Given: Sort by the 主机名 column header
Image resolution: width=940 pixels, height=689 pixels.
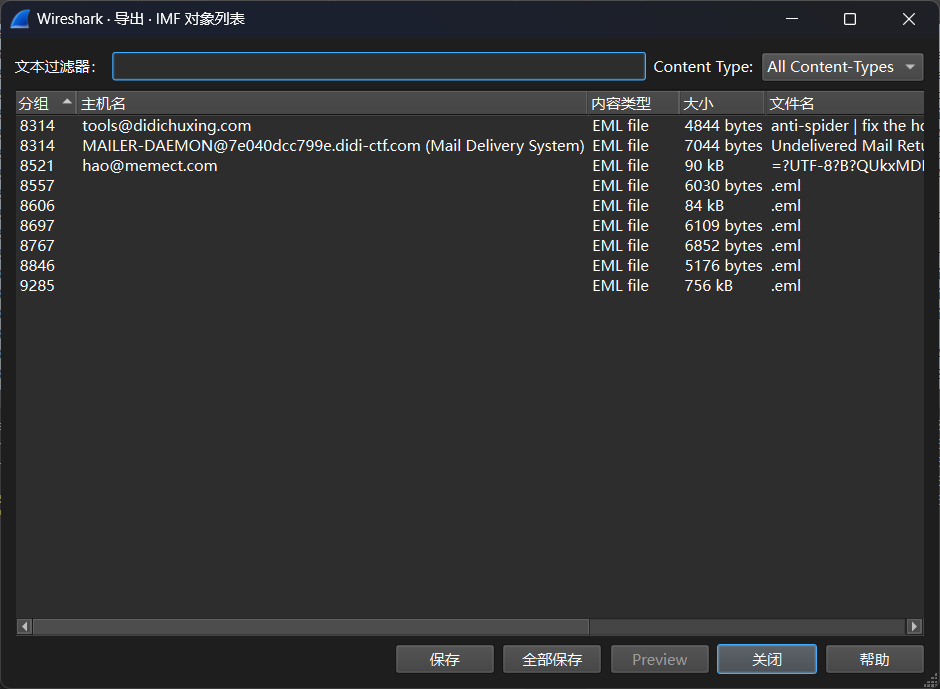Looking at the screenshot, I should click(332, 103).
